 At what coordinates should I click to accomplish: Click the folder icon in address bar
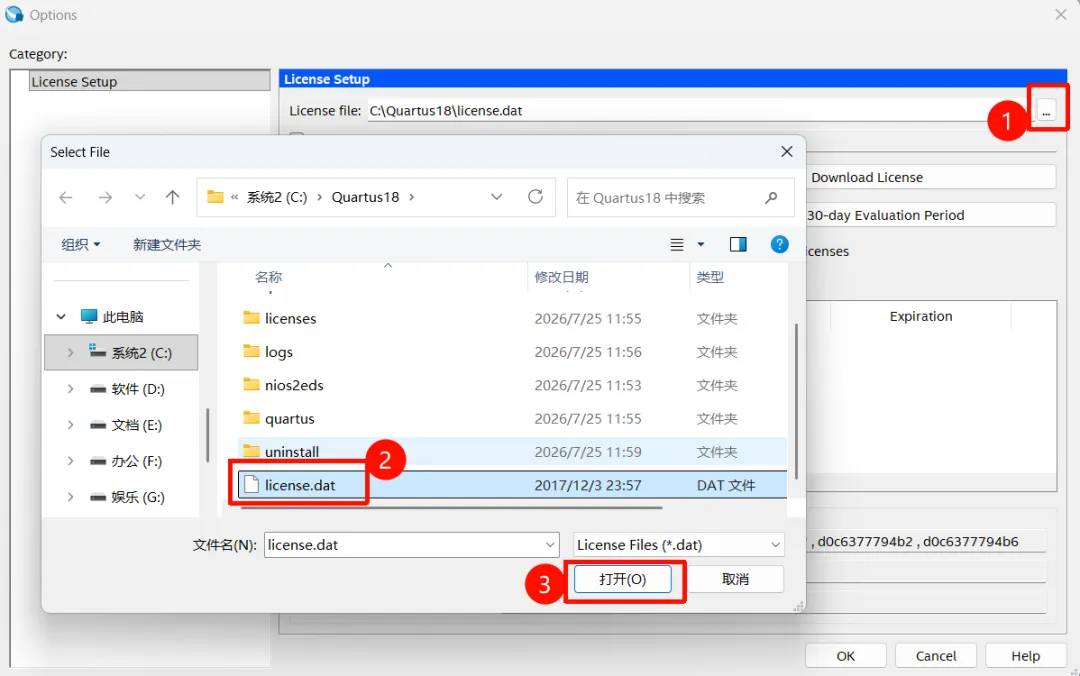click(x=216, y=197)
